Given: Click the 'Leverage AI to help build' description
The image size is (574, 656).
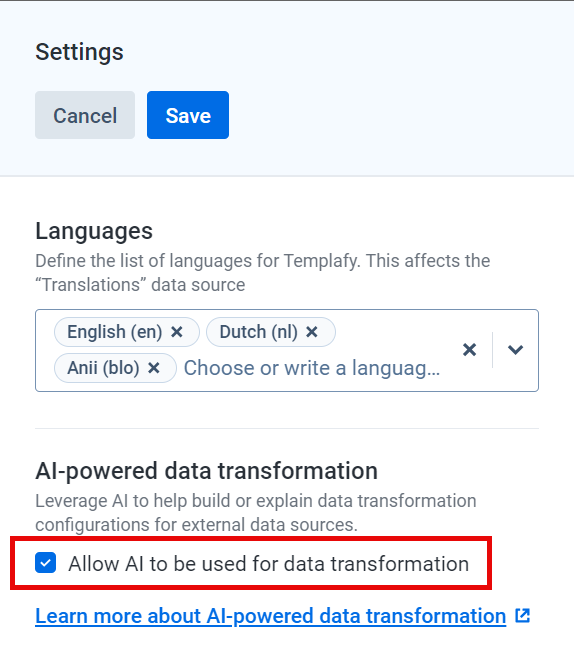Looking at the screenshot, I should (256, 512).
